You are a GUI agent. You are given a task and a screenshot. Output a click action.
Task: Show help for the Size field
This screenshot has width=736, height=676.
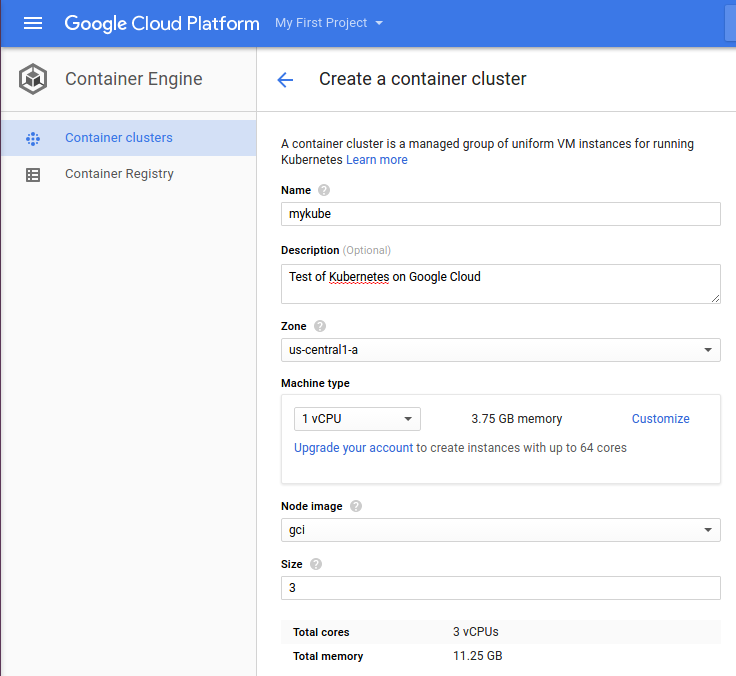coord(316,564)
